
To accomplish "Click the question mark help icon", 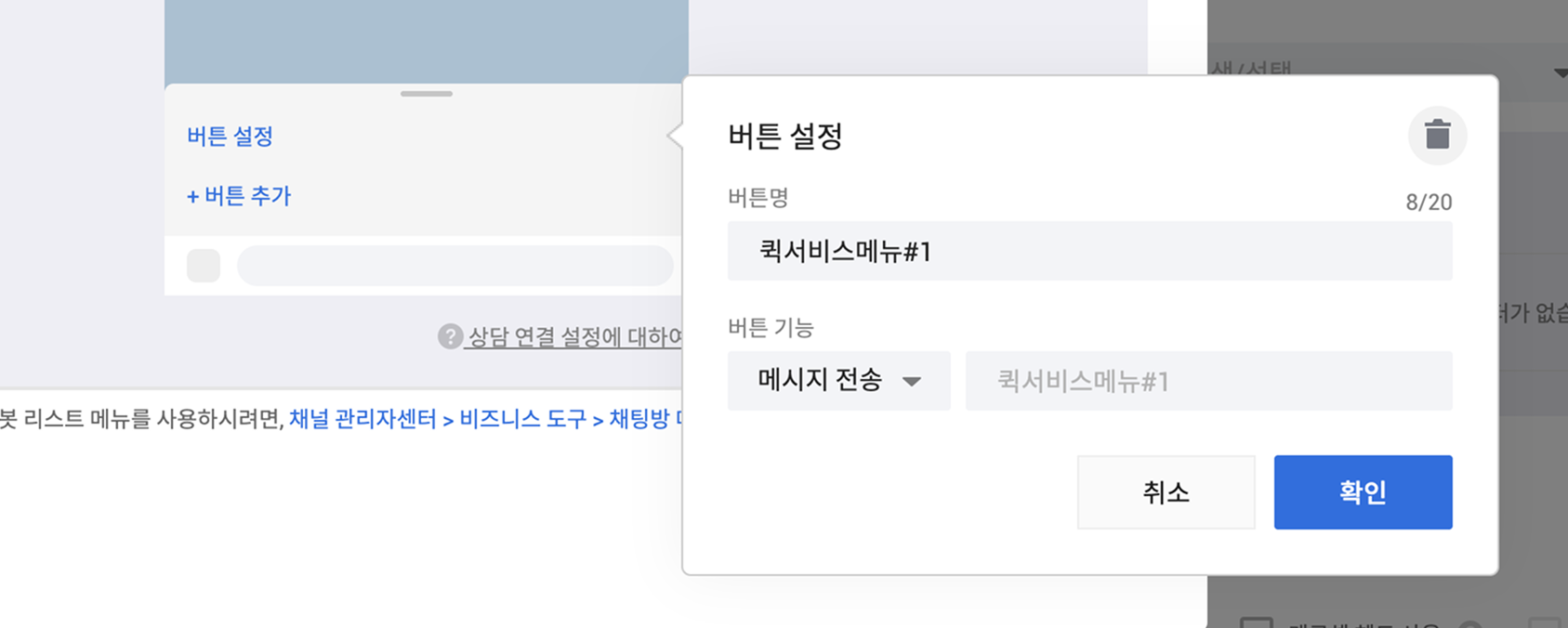I will (x=450, y=336).
